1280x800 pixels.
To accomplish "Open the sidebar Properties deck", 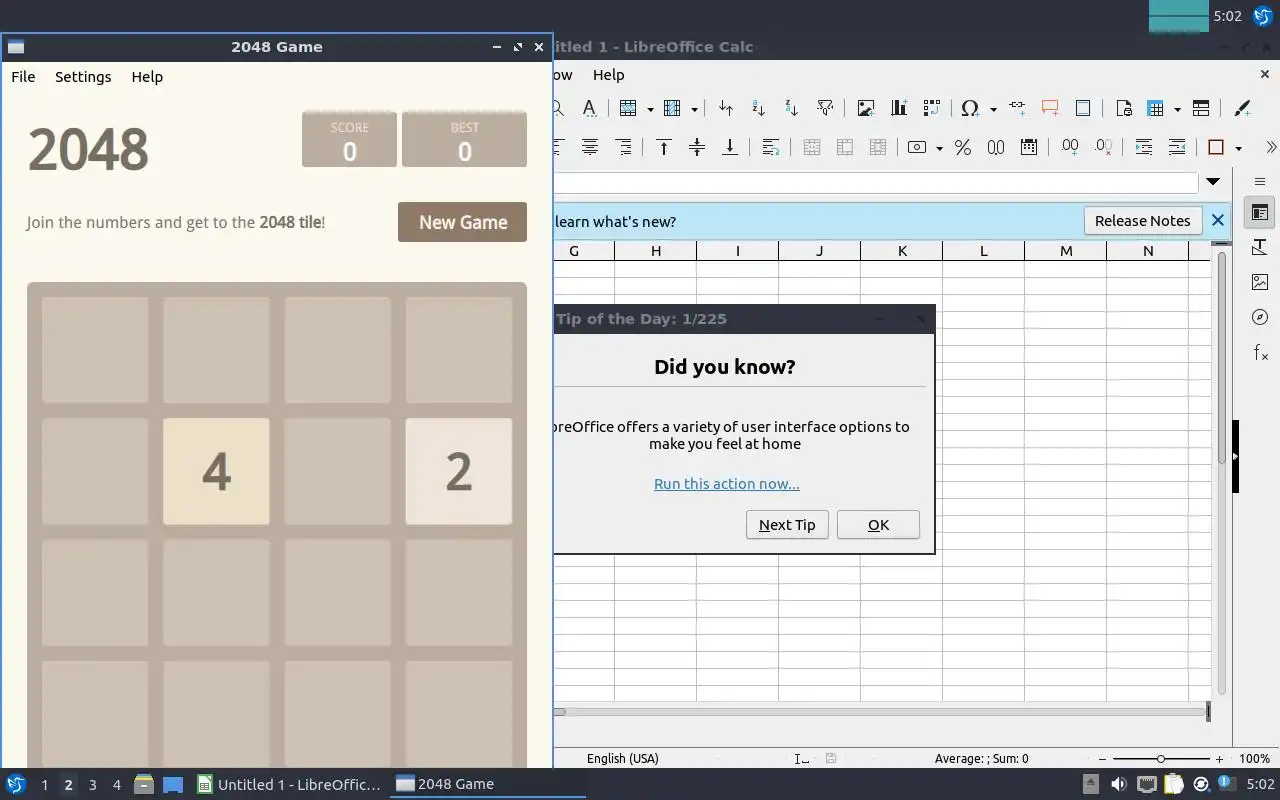I will click(x=1260, y=212).
